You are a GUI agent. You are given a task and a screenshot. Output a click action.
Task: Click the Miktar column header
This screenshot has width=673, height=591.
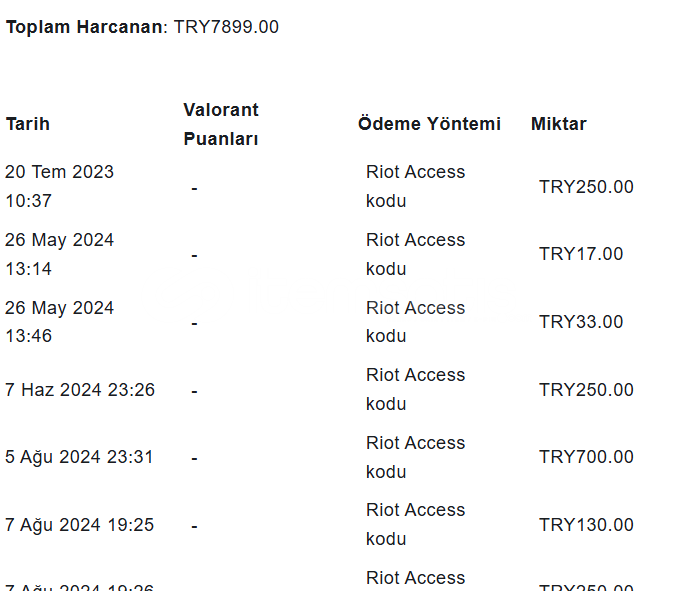point(558,124)
